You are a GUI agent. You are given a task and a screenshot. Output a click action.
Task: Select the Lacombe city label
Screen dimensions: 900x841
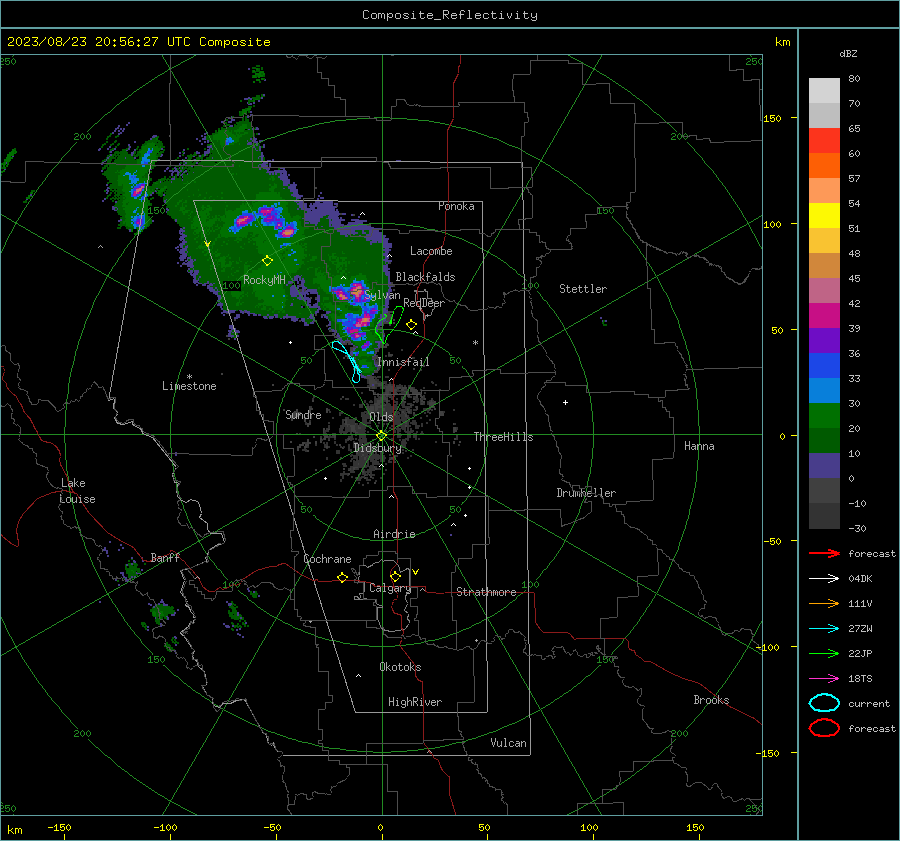coord(431,251)
